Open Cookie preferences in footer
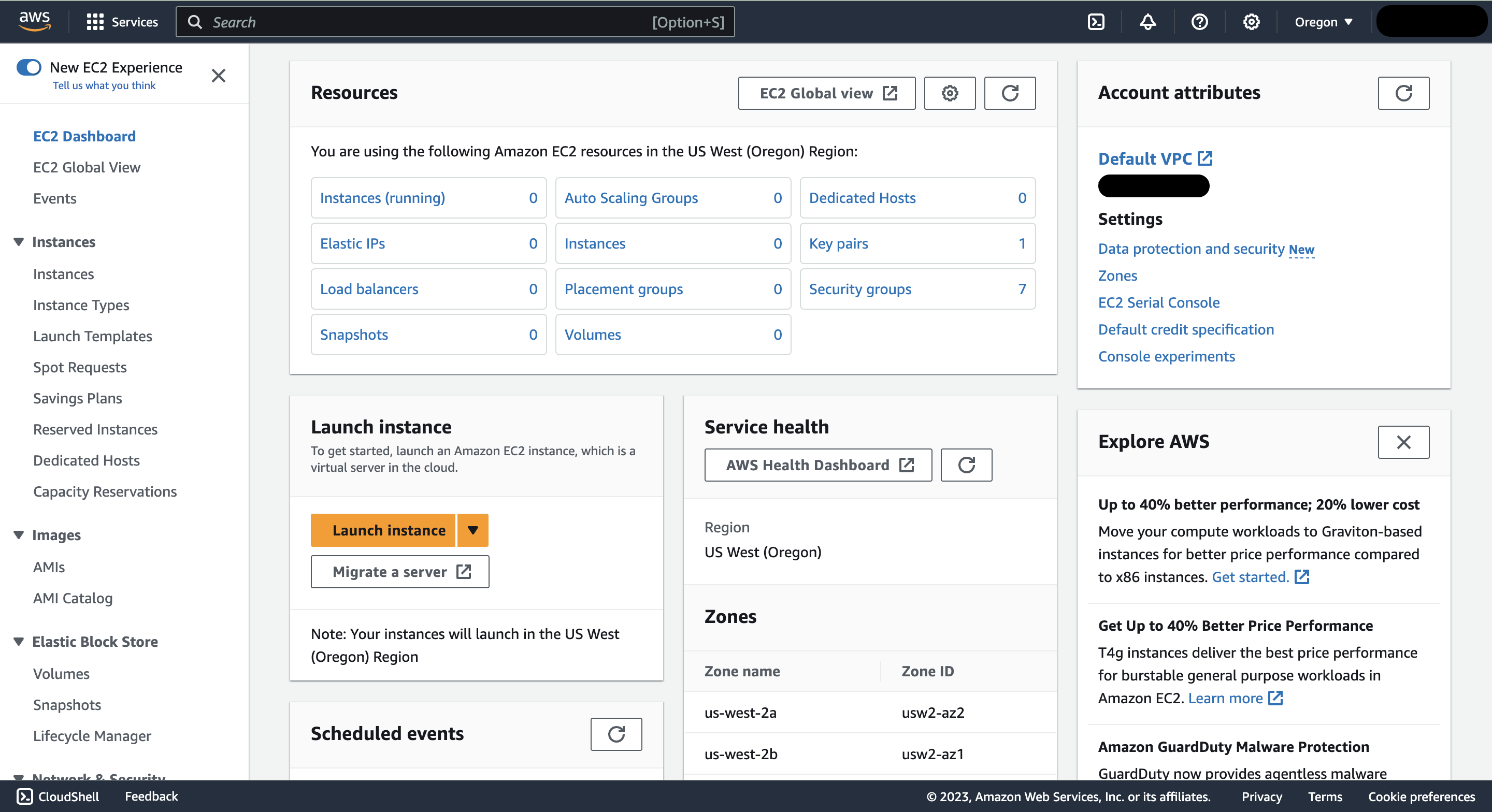The image size is (1492, 812). pyautogui.click(x=1422, y=797)
